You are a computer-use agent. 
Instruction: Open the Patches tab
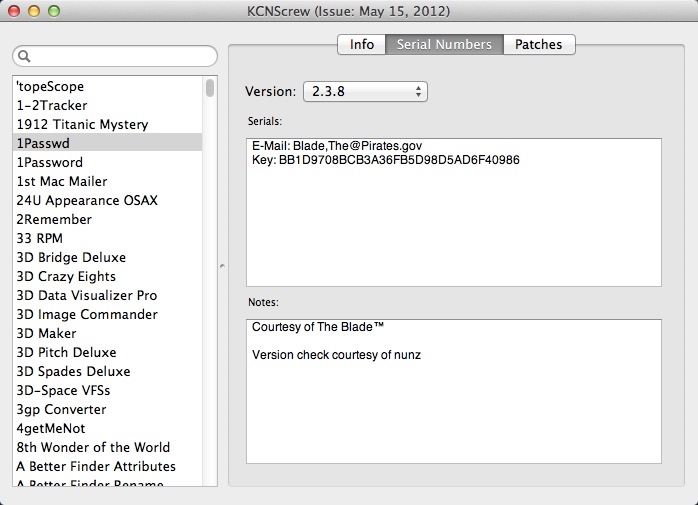point(539,45)
